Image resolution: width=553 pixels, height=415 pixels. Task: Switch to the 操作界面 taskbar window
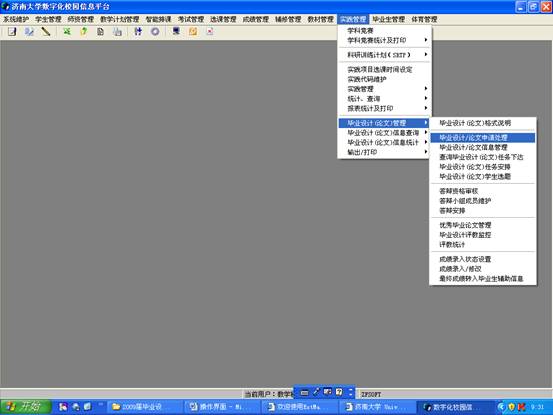[220, 407]
